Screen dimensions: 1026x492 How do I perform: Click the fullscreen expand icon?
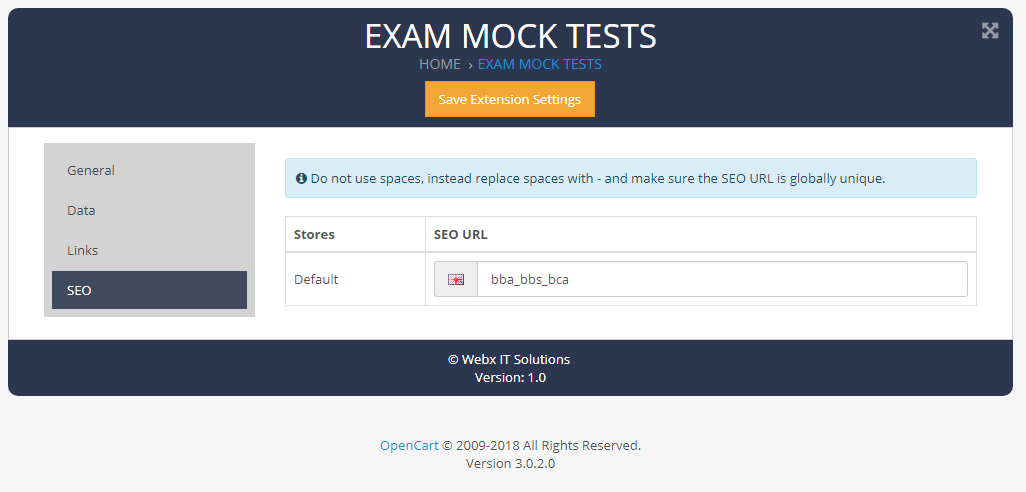990,30
